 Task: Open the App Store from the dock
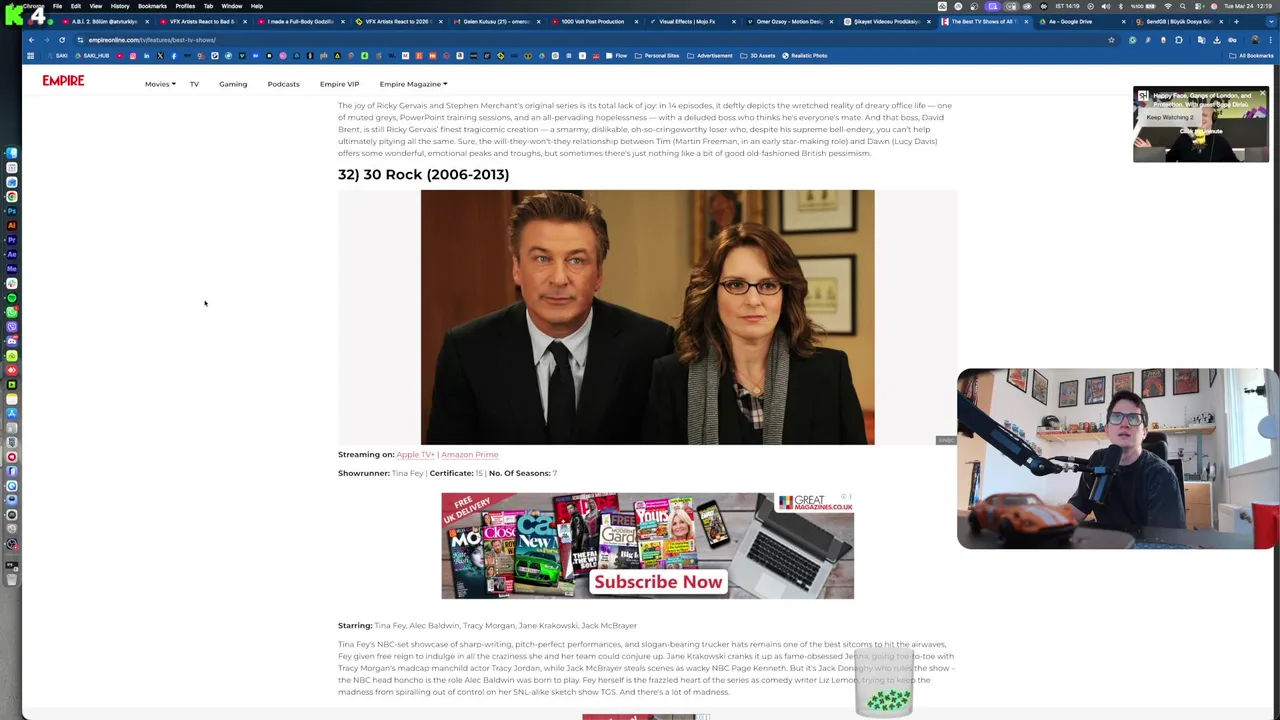(x=12, y=413)
